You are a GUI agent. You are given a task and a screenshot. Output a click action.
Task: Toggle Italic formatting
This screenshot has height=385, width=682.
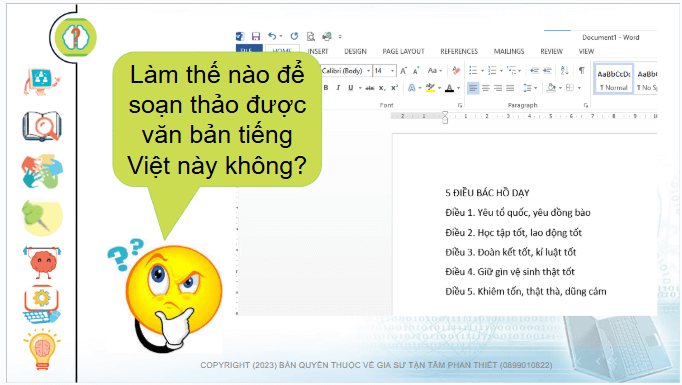click(x=338, y=88)
